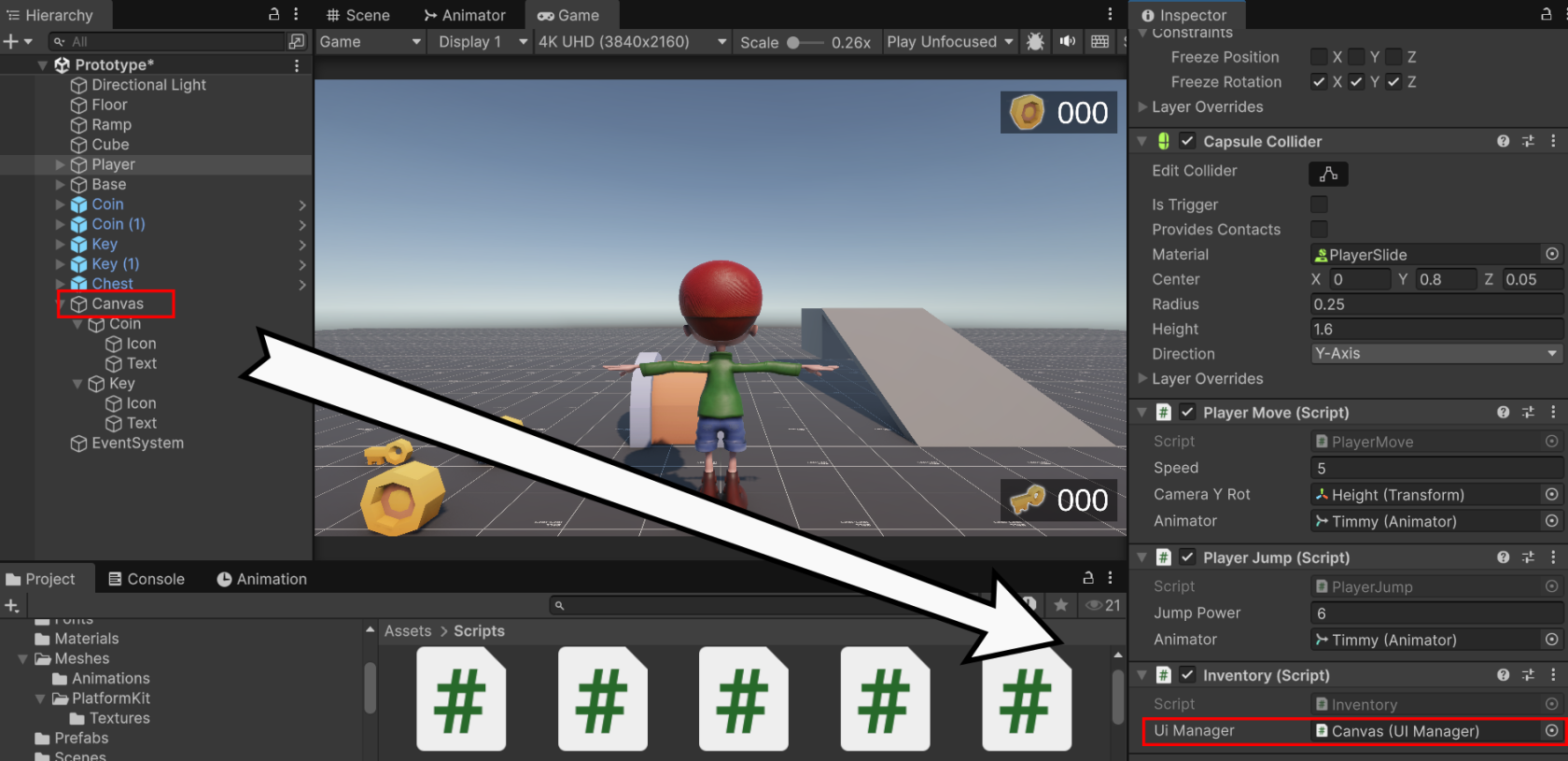The width and height of the screenshot is (1568, 761).
Task: Select the Canvas object in Hierarchy
Action: click(118, 304)
